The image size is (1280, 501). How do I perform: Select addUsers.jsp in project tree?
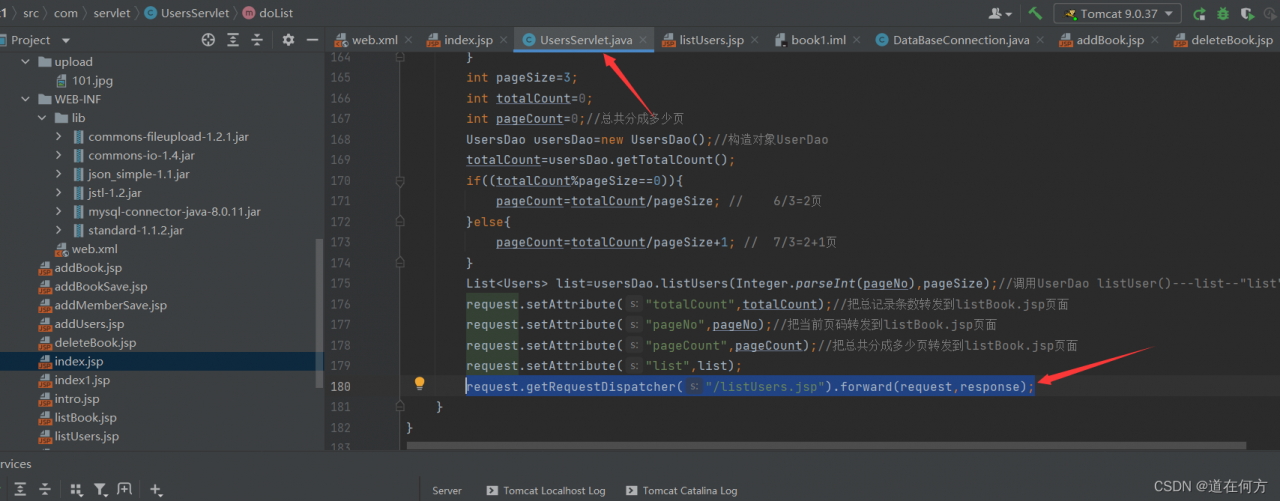(x=81, y=324)
